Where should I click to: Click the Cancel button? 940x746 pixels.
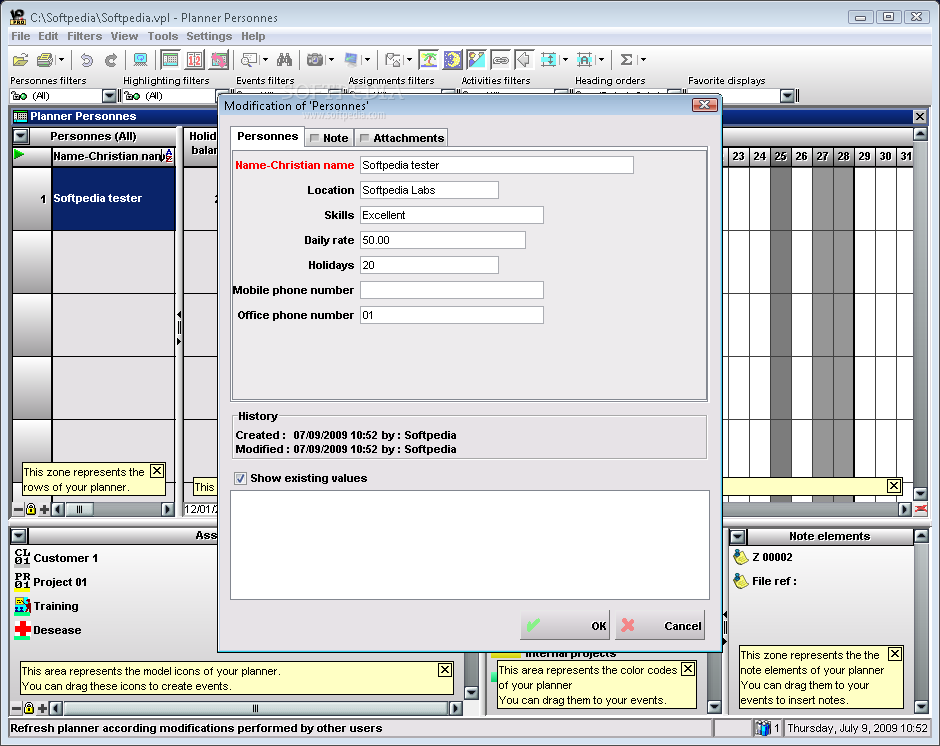click(660, 625)
